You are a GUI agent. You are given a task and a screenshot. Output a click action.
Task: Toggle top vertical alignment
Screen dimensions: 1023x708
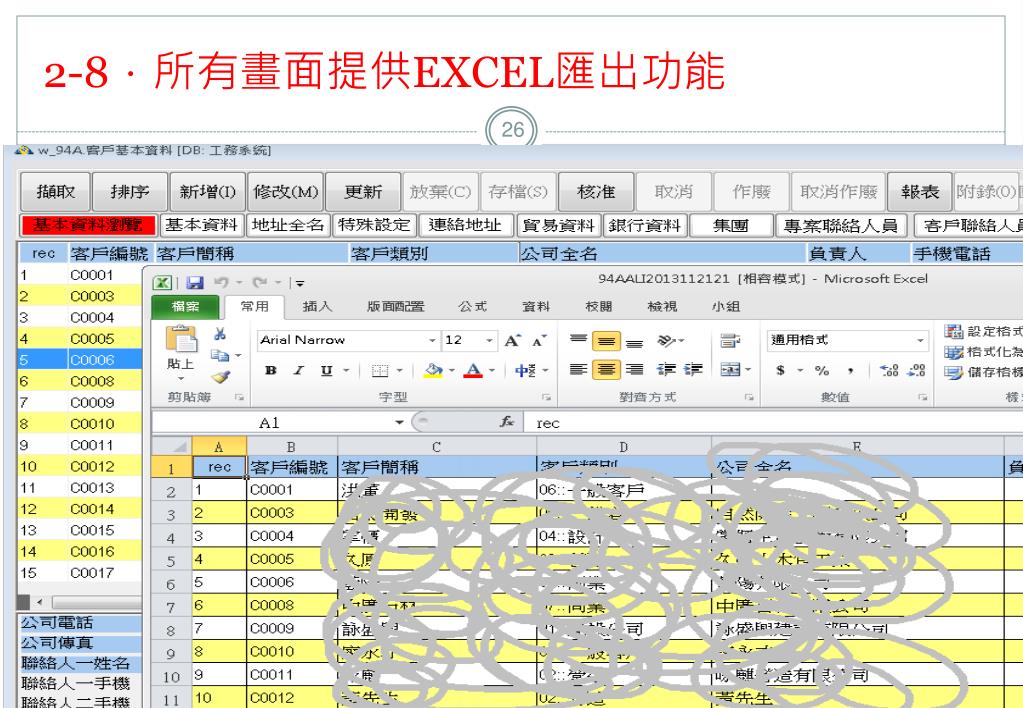[x=578, y=339]
